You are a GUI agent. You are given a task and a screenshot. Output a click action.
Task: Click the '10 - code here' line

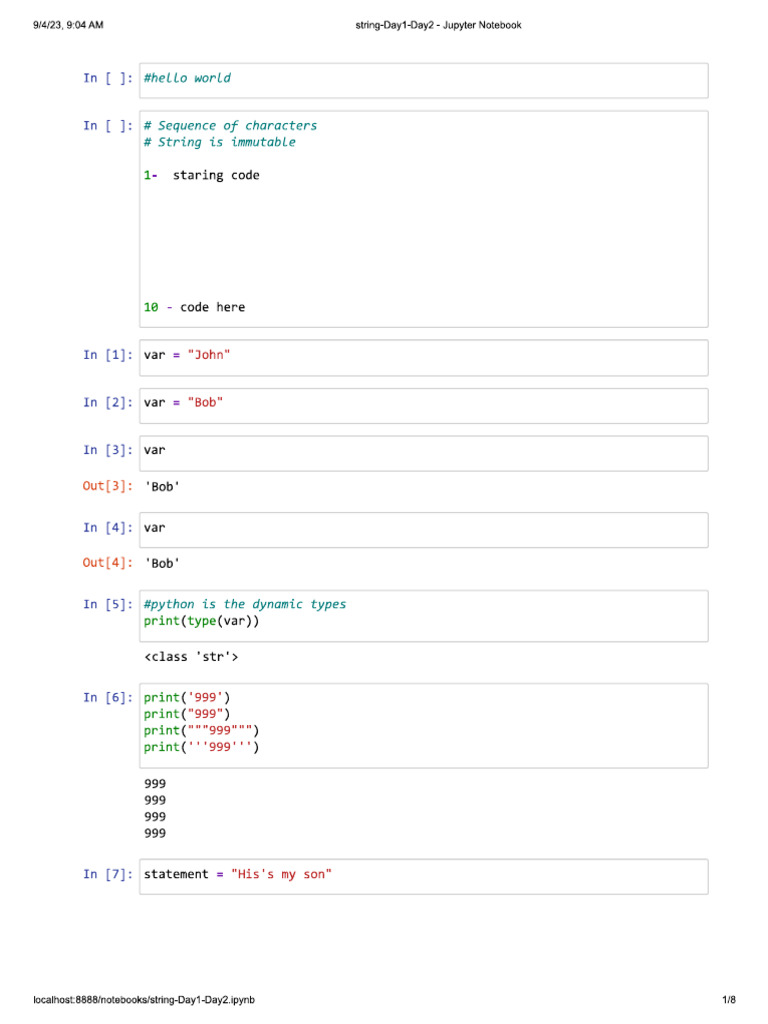[194, 307]
